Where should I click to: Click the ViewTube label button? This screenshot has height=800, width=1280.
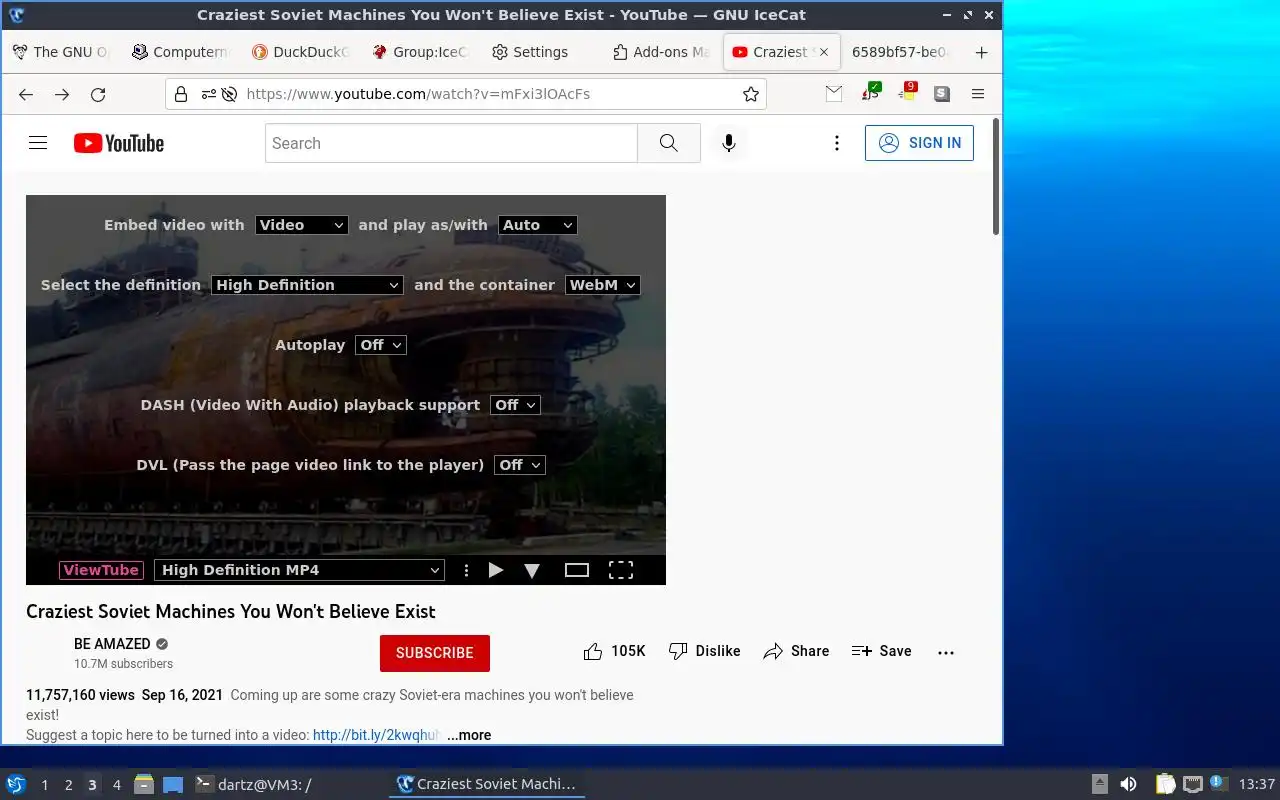tap(101, 570)
